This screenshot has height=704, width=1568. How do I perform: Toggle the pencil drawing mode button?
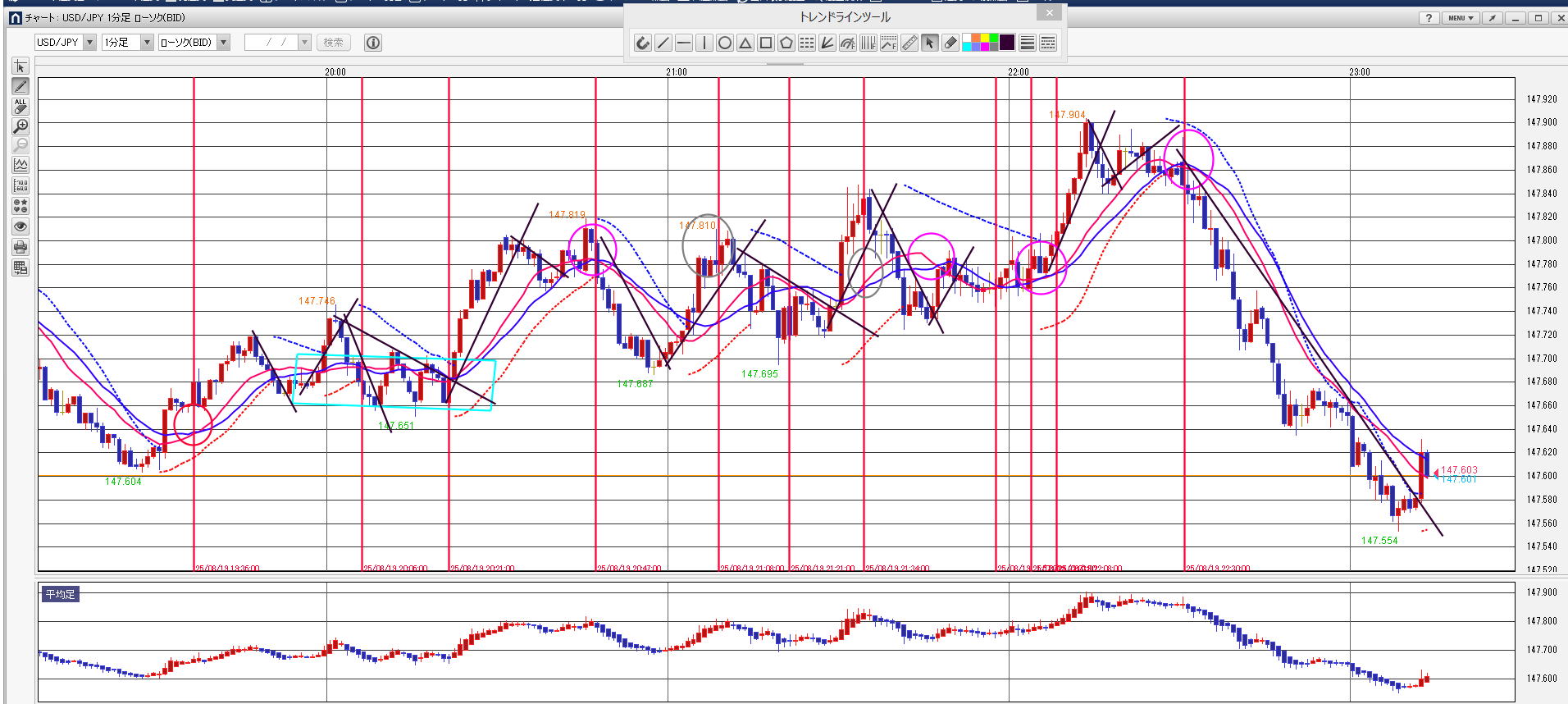pyautogui.click(x=21, y=86)
